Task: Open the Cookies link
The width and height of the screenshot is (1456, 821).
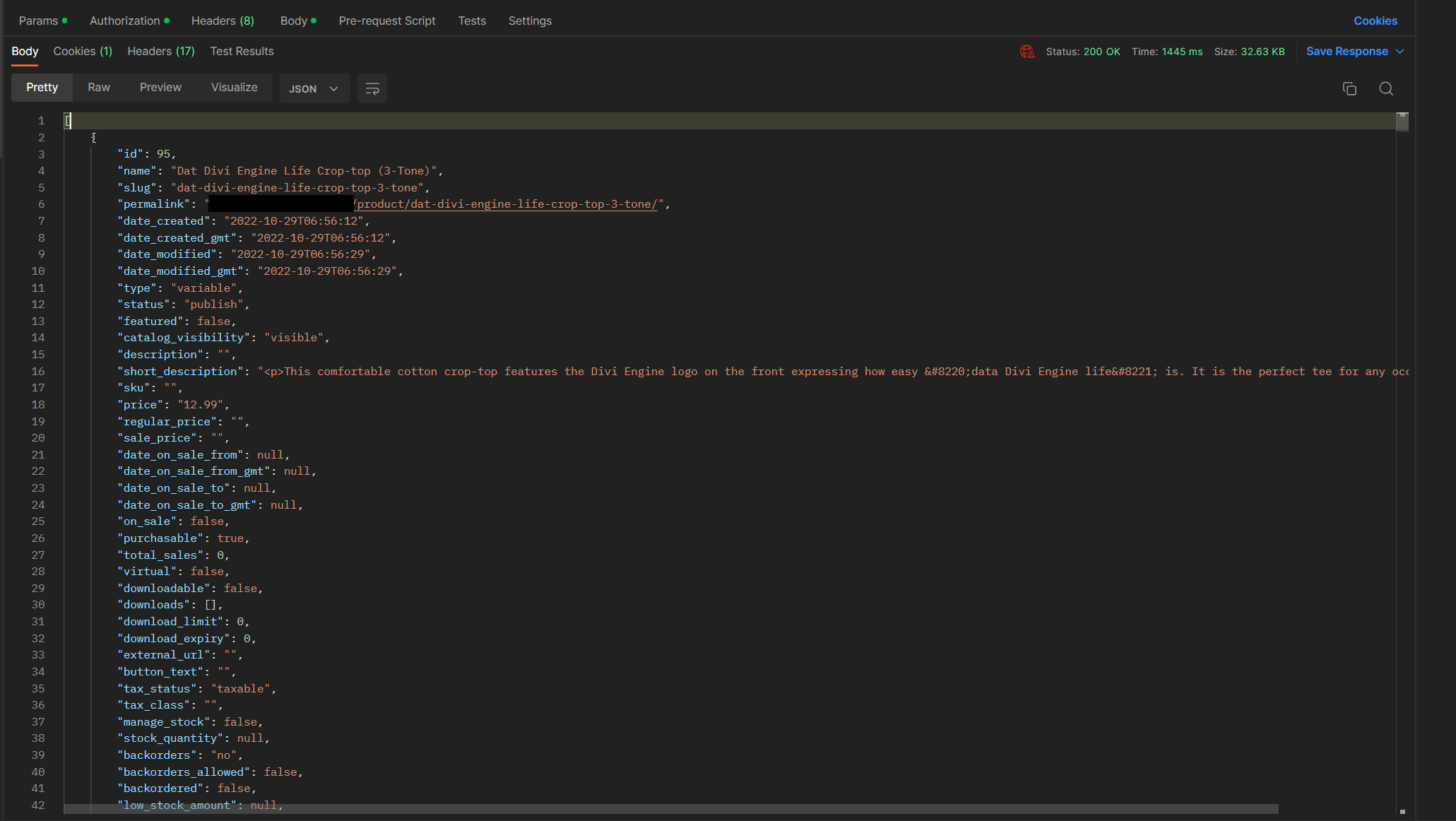Action: 1375,20
